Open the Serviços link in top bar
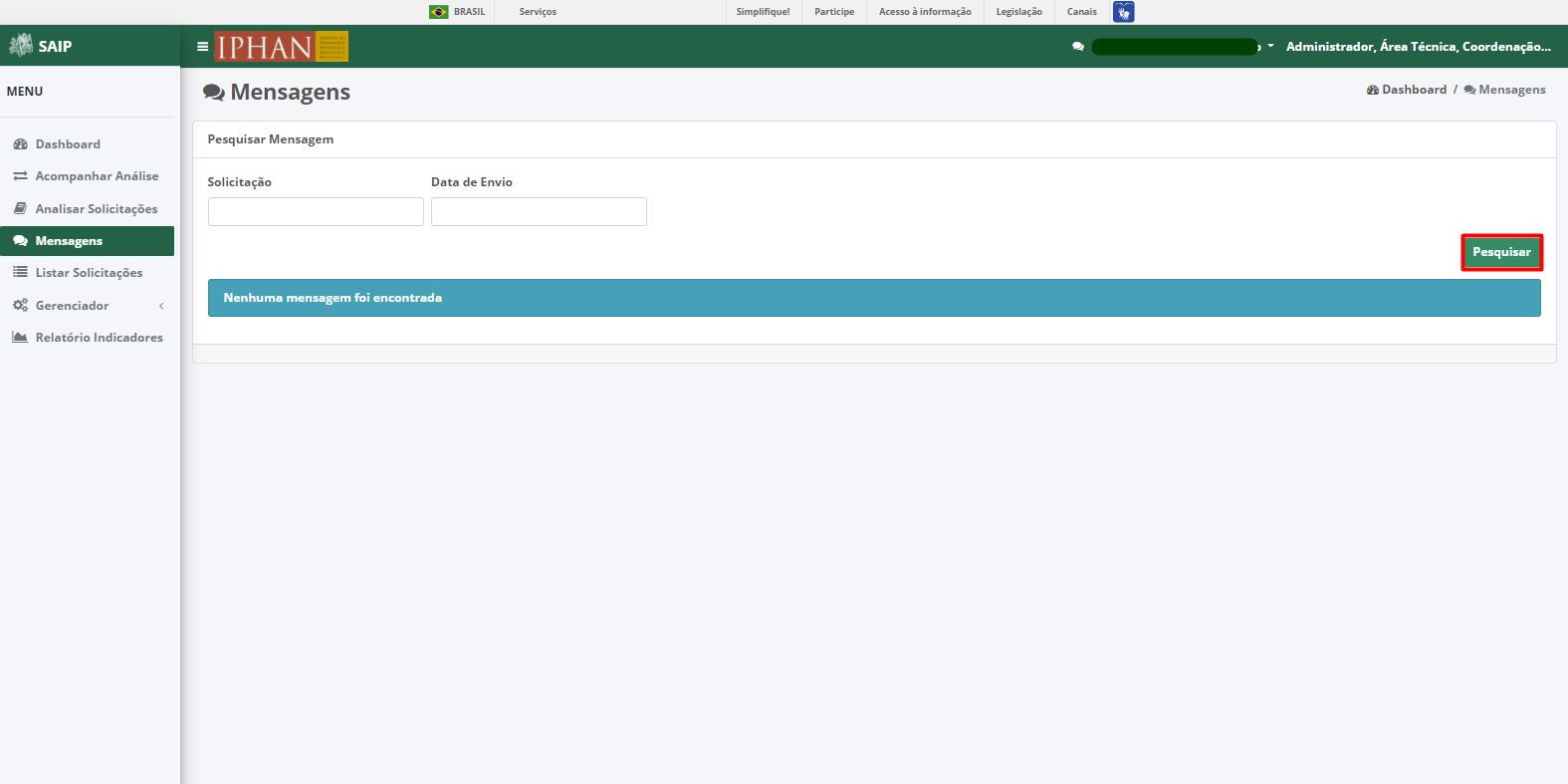1568x784 pixels. pos(538,12)
